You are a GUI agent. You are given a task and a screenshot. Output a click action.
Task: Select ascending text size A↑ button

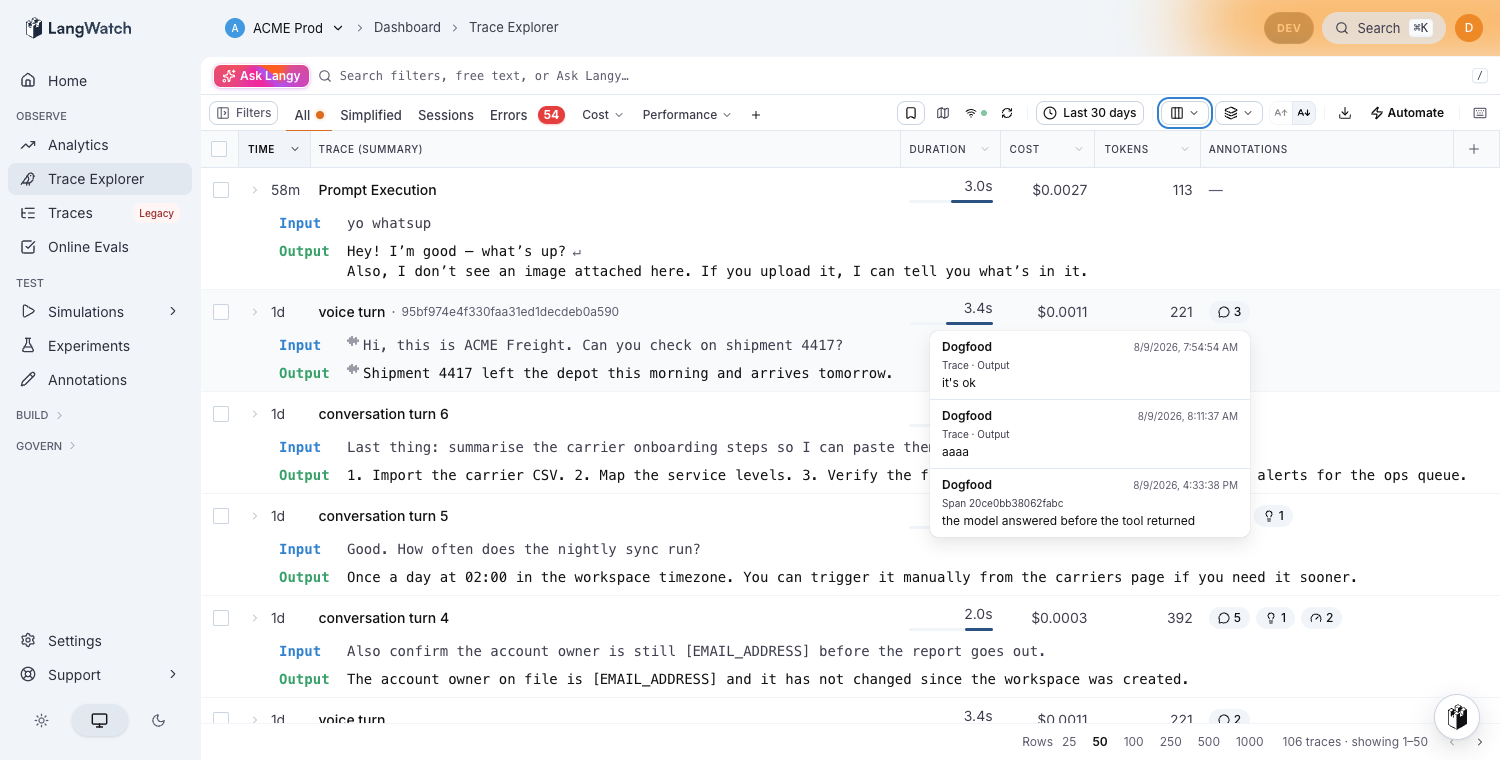pos(1280,113)
